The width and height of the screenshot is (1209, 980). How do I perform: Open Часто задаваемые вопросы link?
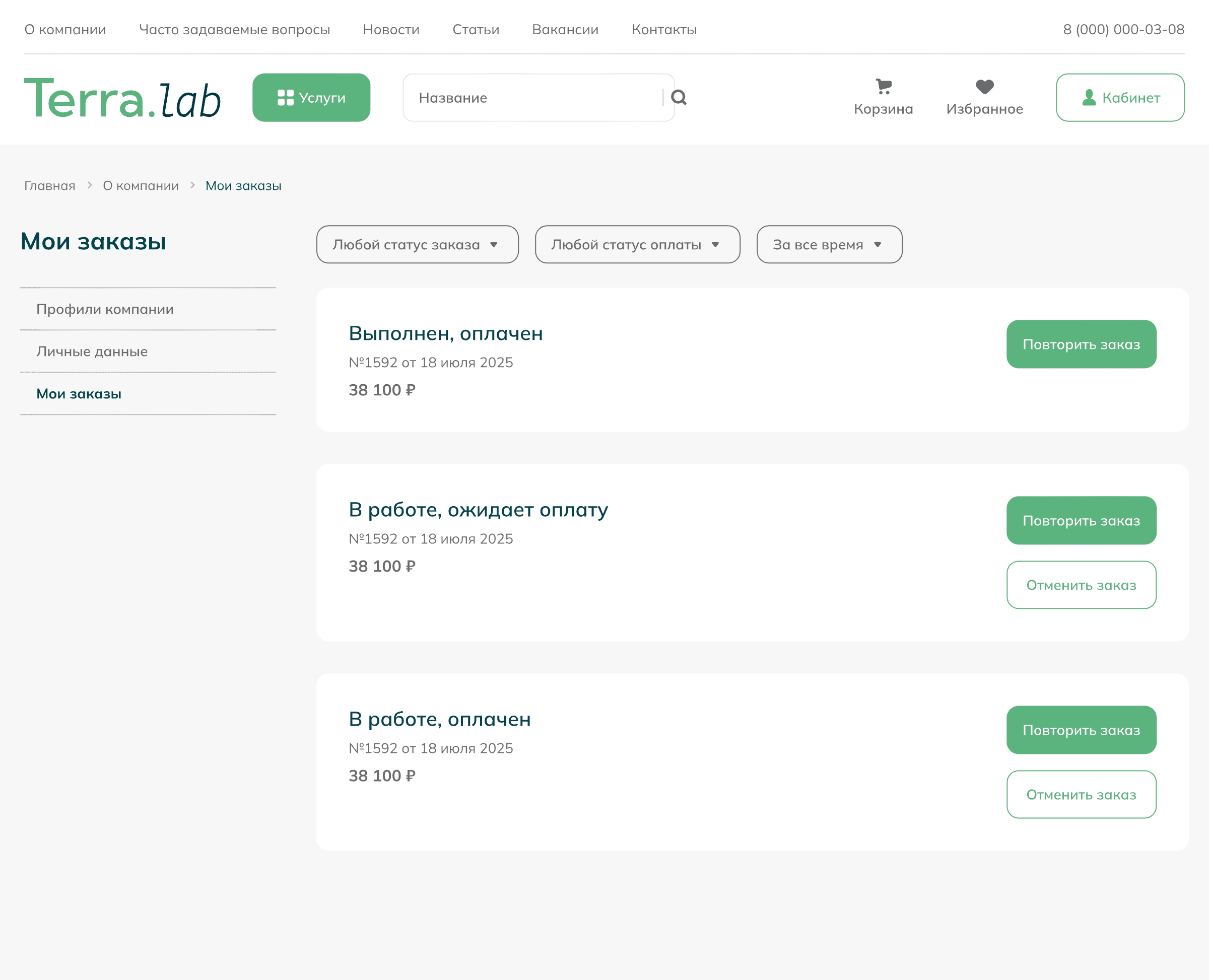point(234,29)
